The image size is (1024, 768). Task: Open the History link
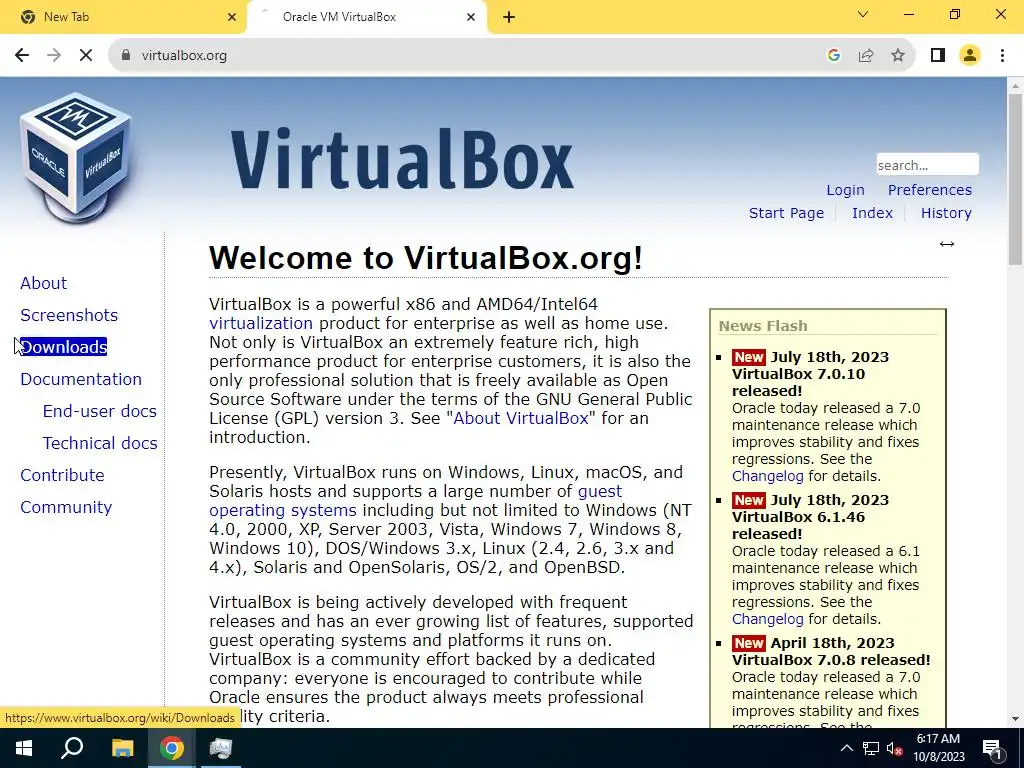(x=946, y=213)
